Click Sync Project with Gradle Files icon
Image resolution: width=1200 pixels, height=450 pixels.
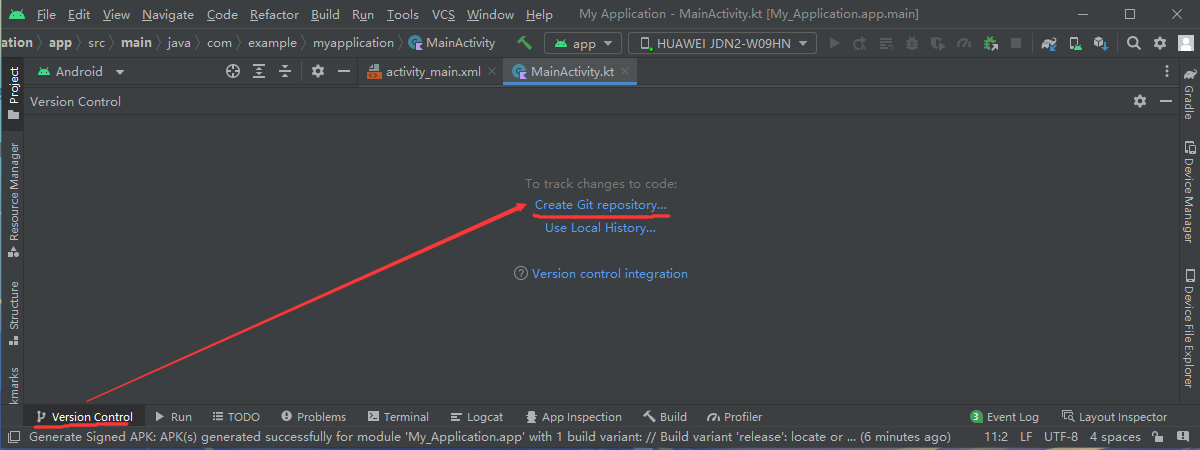pos(1049,43)
